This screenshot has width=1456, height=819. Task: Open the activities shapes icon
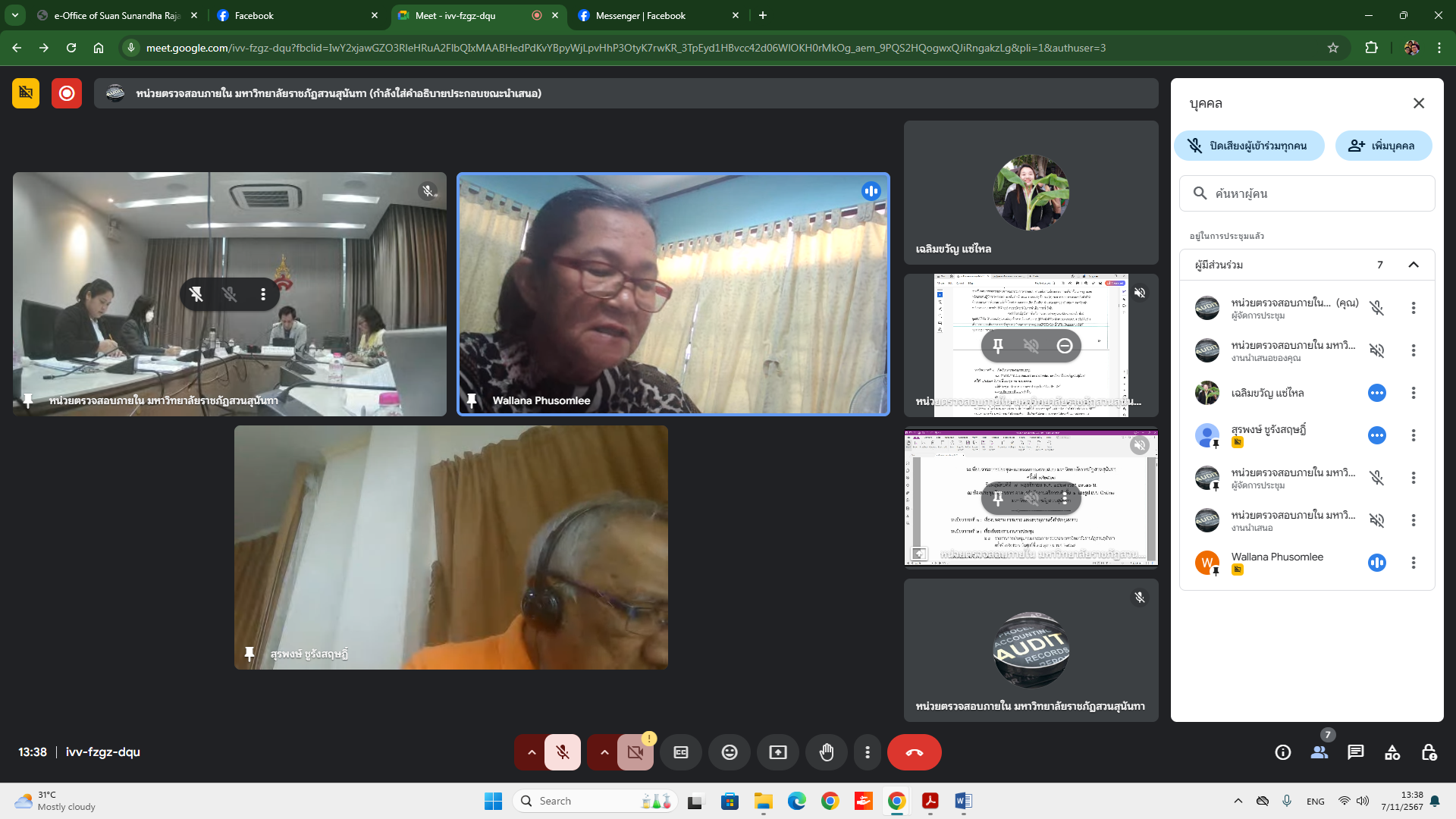click(1392, 752)
